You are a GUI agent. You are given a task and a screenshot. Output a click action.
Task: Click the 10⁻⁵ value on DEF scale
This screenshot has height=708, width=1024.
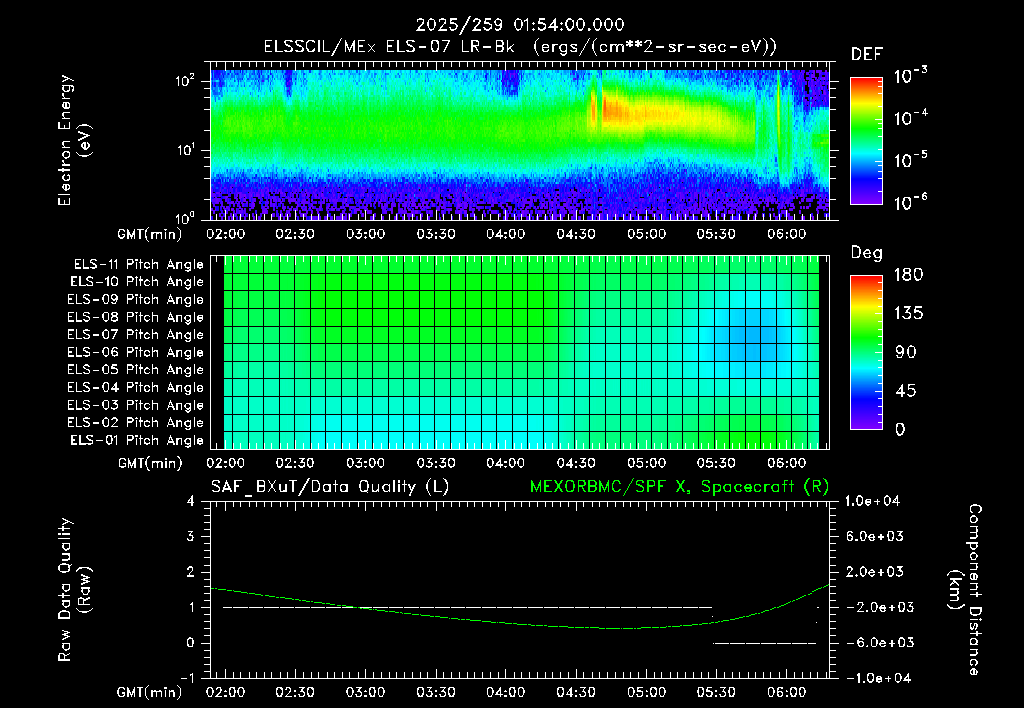(x=910, y=161)
